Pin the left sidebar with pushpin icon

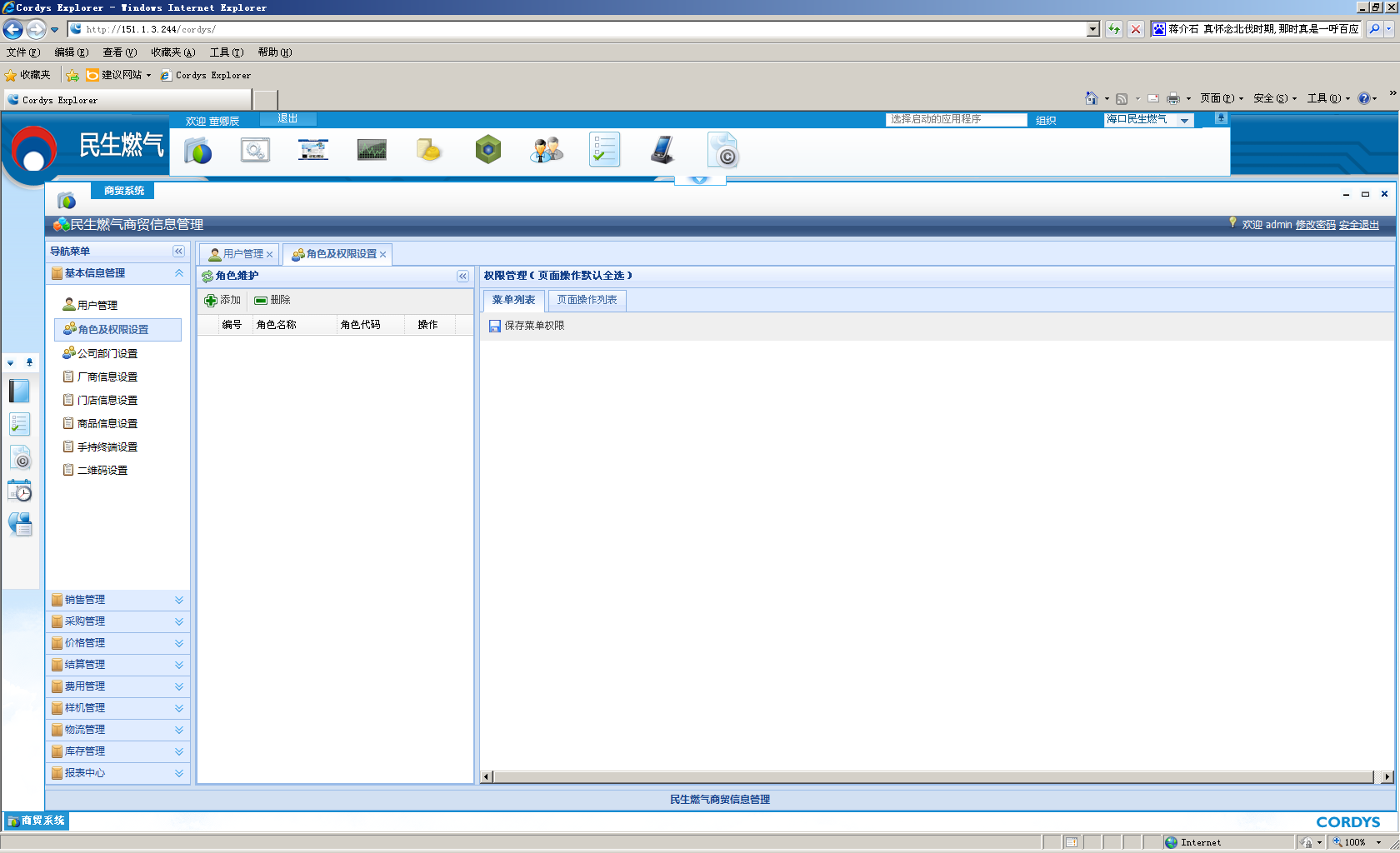(29, 362)
